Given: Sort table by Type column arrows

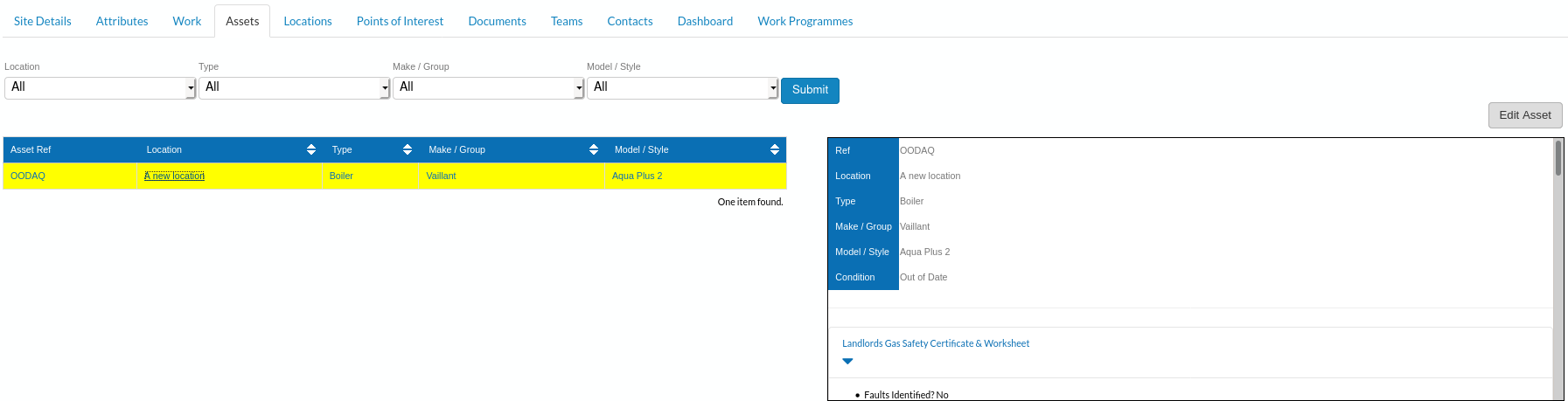Looking at the screenshot, I should point(408,150).
